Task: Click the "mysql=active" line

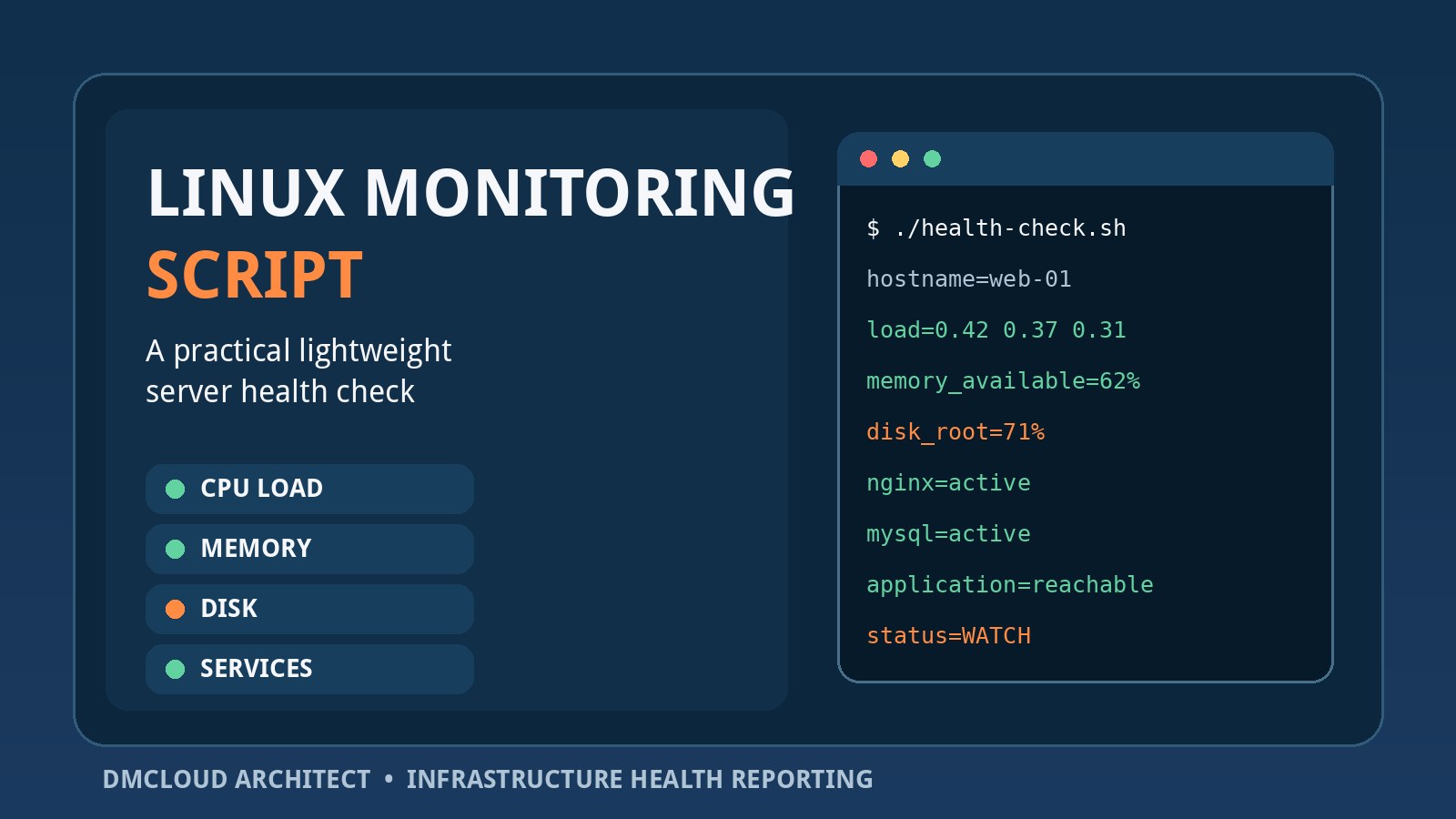Action: coord(948,534)
